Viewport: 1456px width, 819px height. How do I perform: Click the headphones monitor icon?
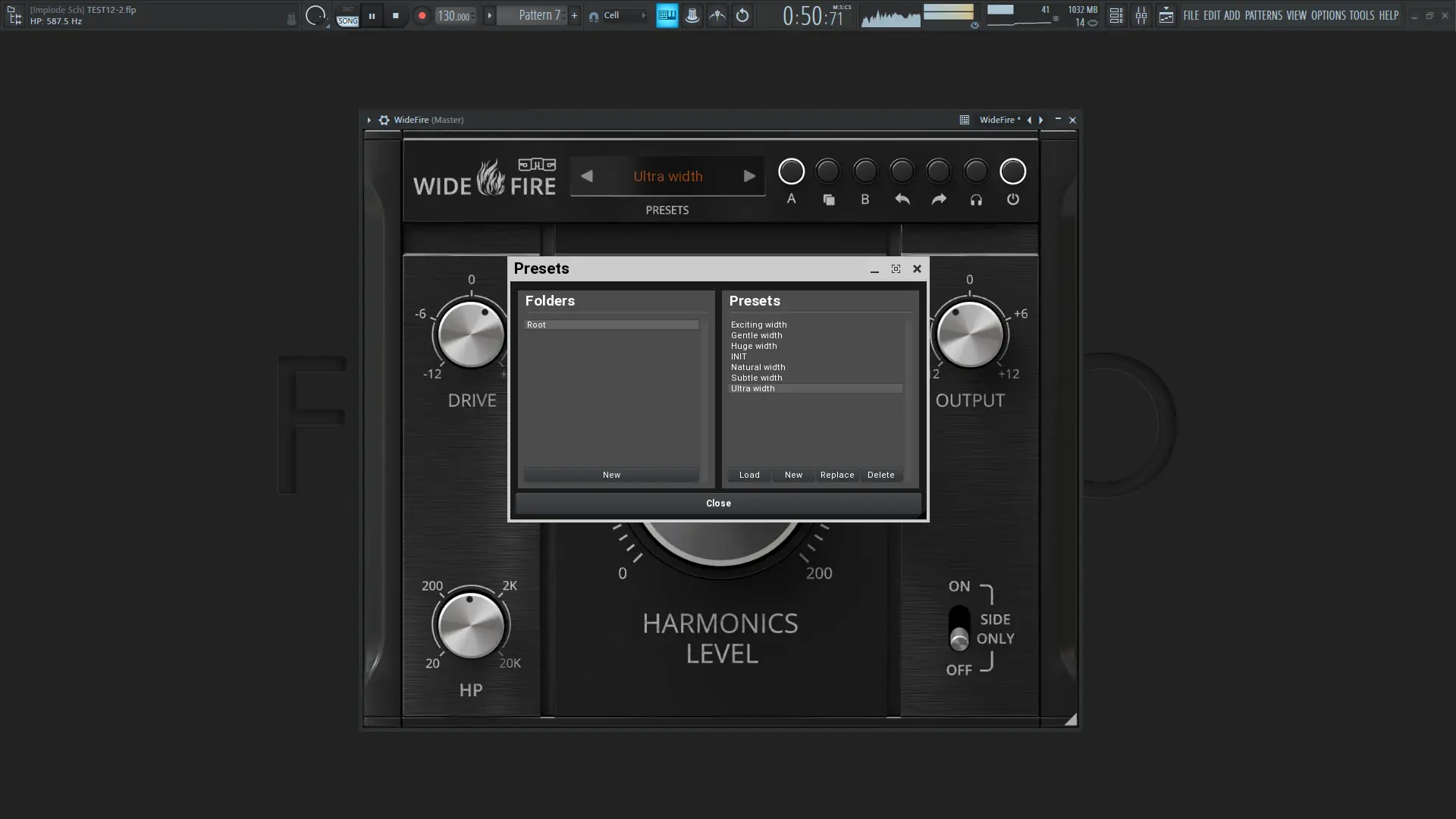pos(976,200)
